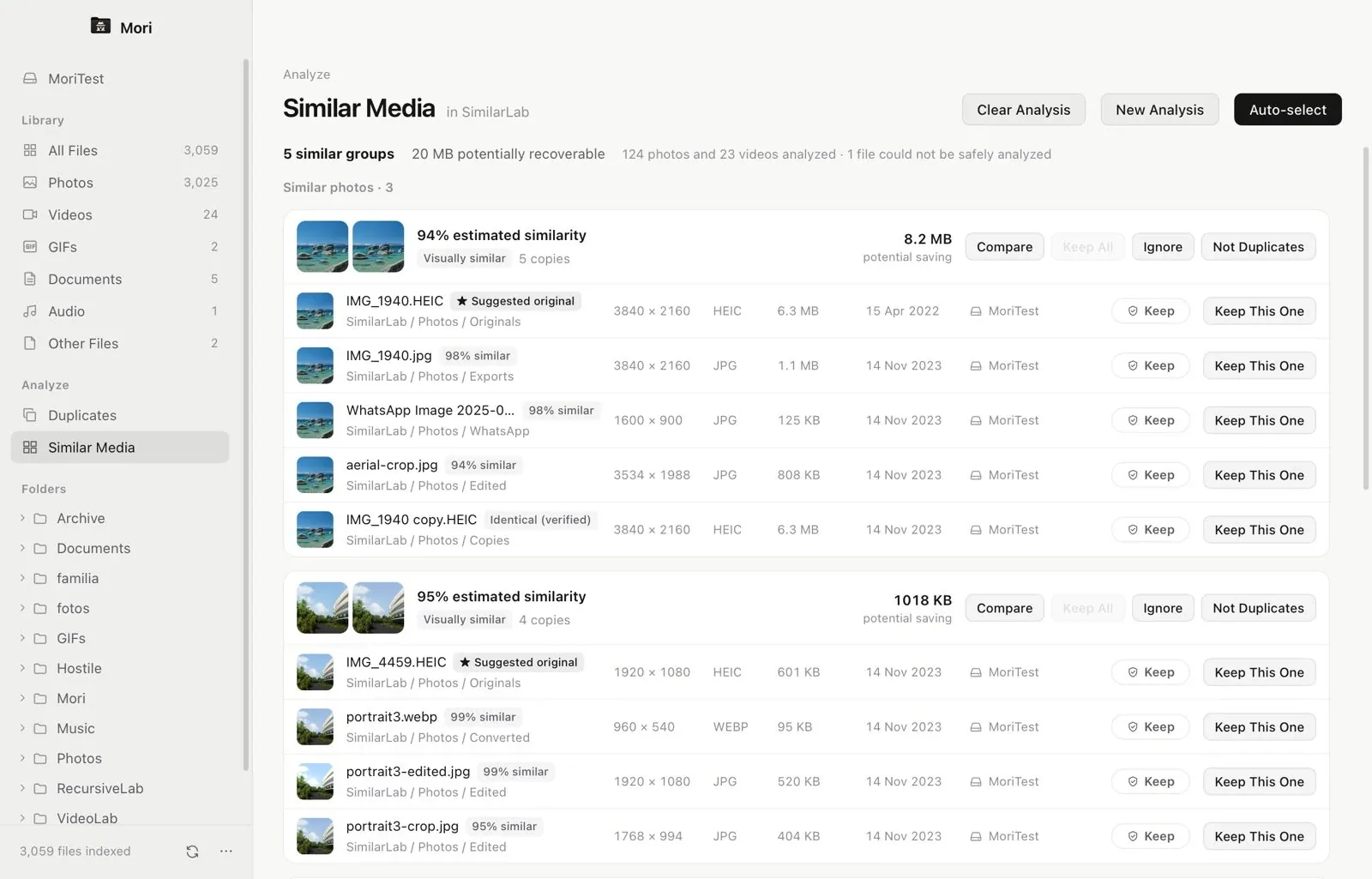This screenshot has width=1372, height=879.
Task: Toggle Keep for IMG_4459.HEIC
Action: click(1151, 672)
